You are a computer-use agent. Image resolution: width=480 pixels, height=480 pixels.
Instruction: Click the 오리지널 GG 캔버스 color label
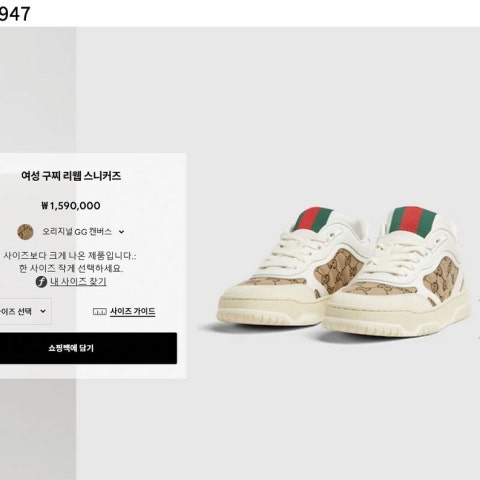click(x=77, y=232)
